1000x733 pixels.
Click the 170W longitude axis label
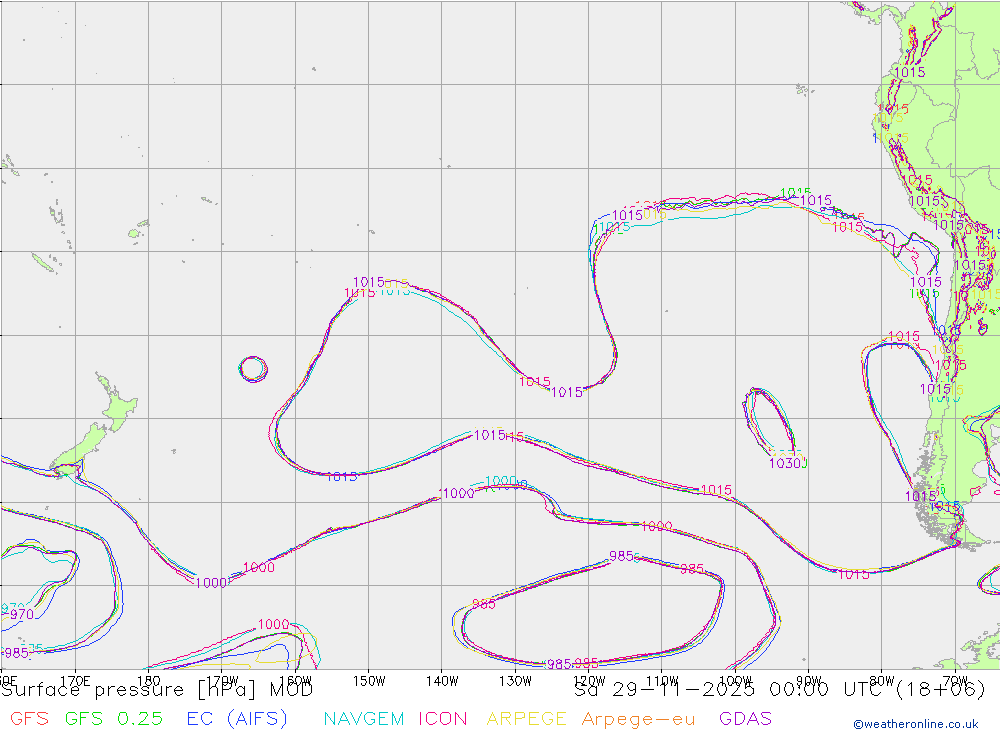[222, 681]
